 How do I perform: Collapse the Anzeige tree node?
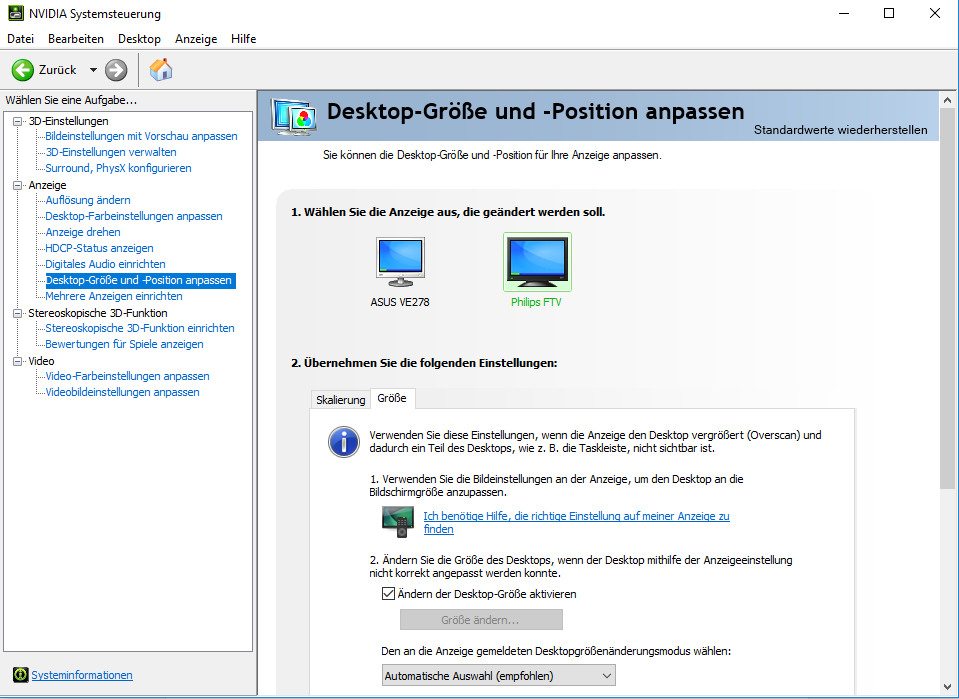click(x=17, y=185)
